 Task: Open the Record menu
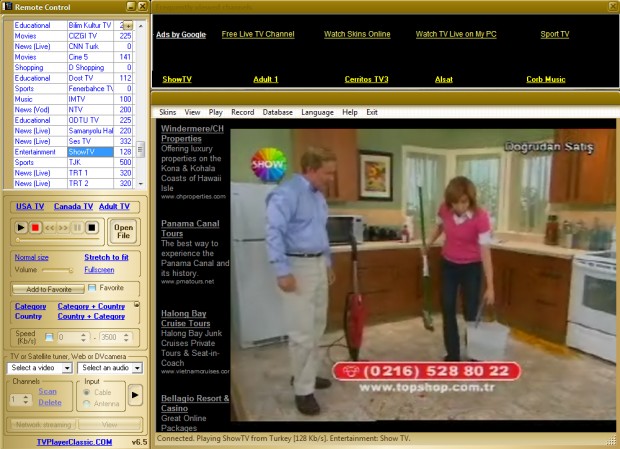[242, 112]
